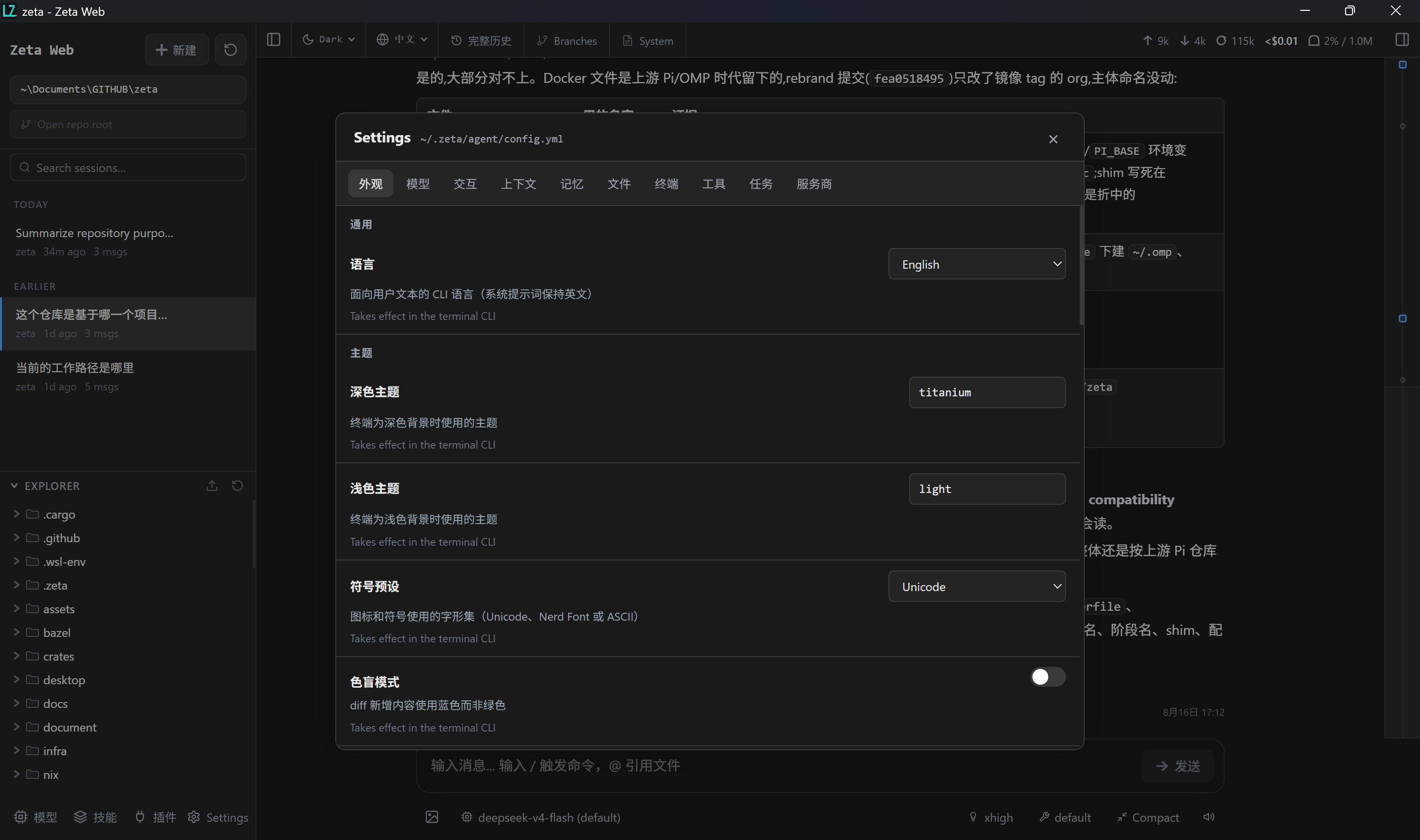Viewport: 1420px width, 840px height.
Task: Click the ~\Documents\GITHUB\zeta path field
Action: (128, 89)
